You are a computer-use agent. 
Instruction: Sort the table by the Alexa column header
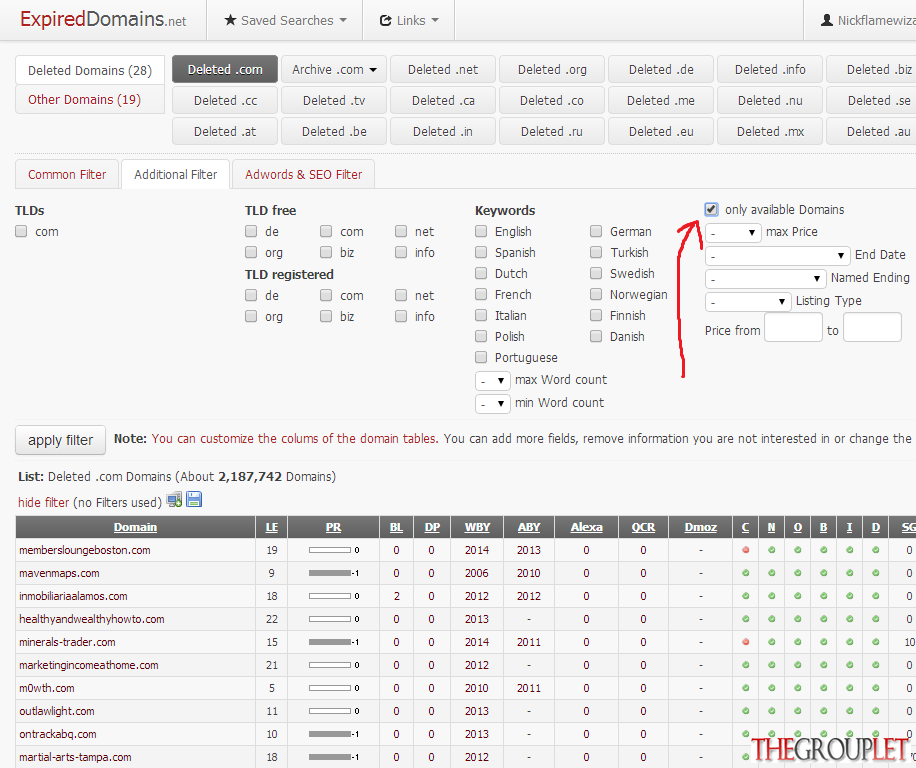pyautogui.click(x=586, y=527)
